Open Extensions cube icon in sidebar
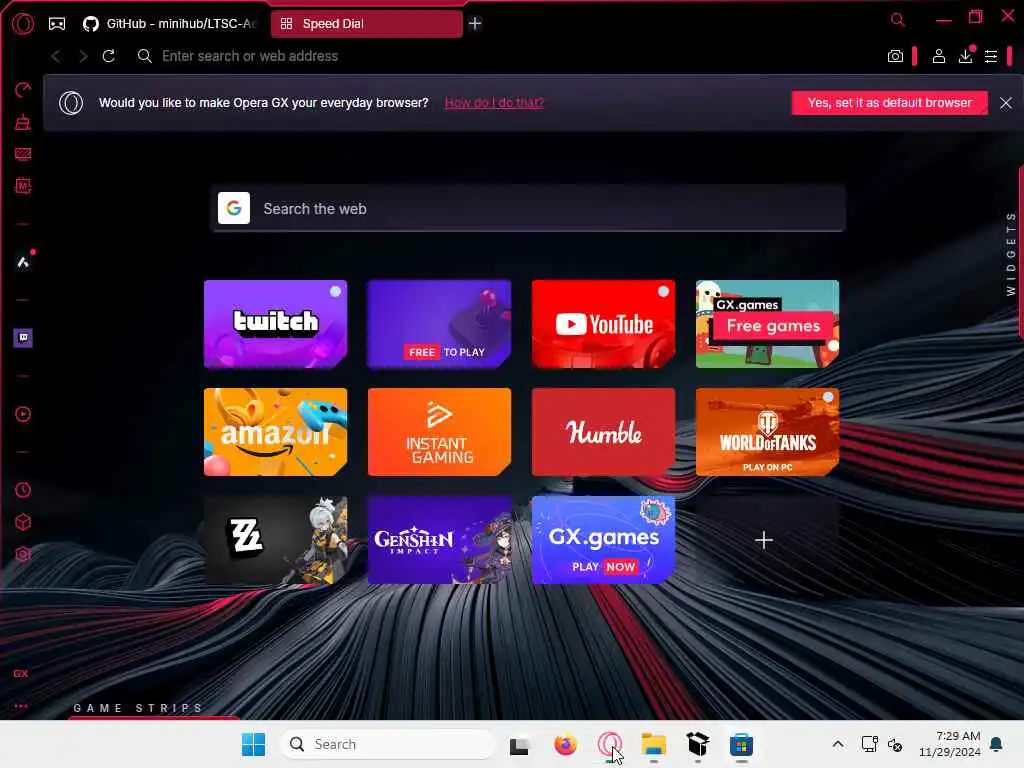The width and height of the screenshot is (1024, 768). coord(23,522)
